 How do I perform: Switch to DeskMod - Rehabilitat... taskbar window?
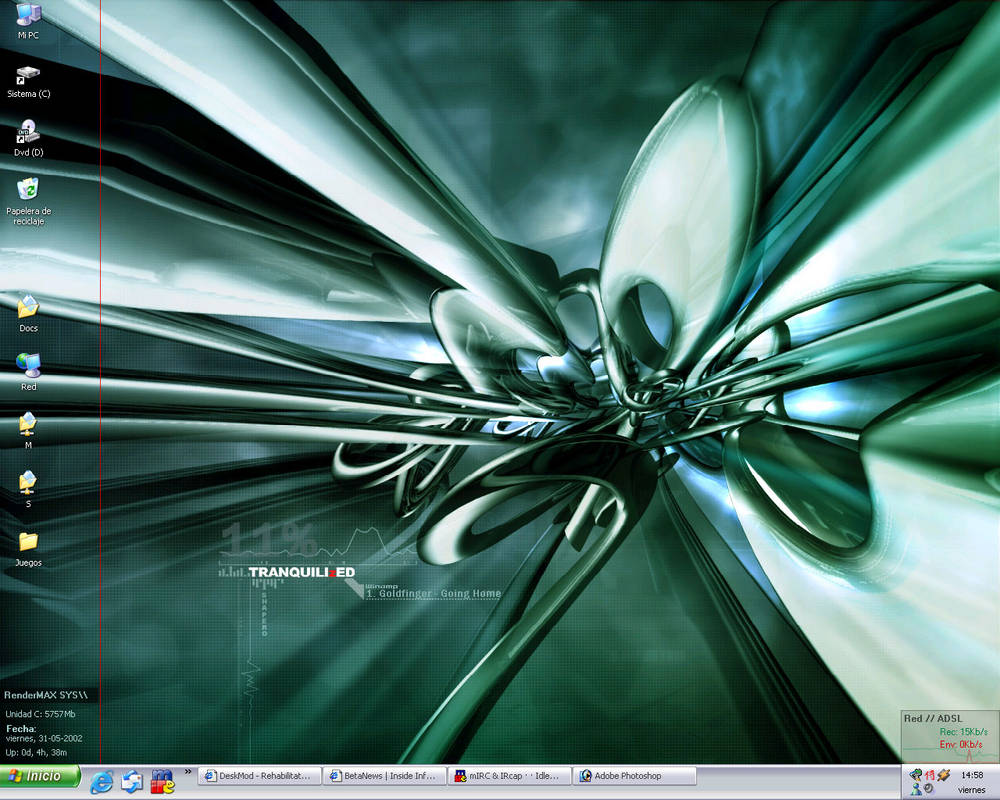[258, 776]
